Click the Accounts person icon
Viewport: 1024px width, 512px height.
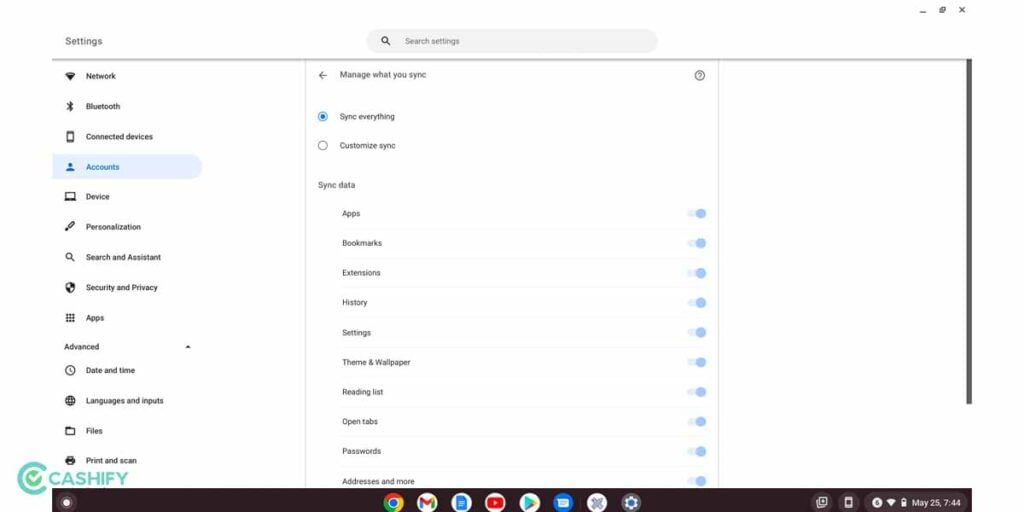70,167
